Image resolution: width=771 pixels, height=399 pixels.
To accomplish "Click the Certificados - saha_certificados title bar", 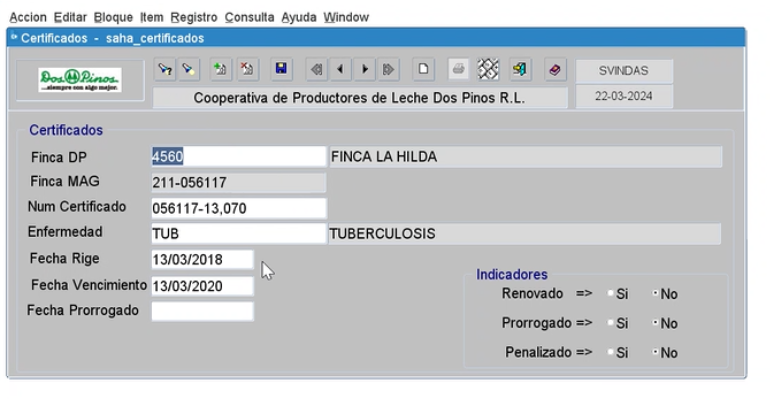I will (x=376, y=38).
